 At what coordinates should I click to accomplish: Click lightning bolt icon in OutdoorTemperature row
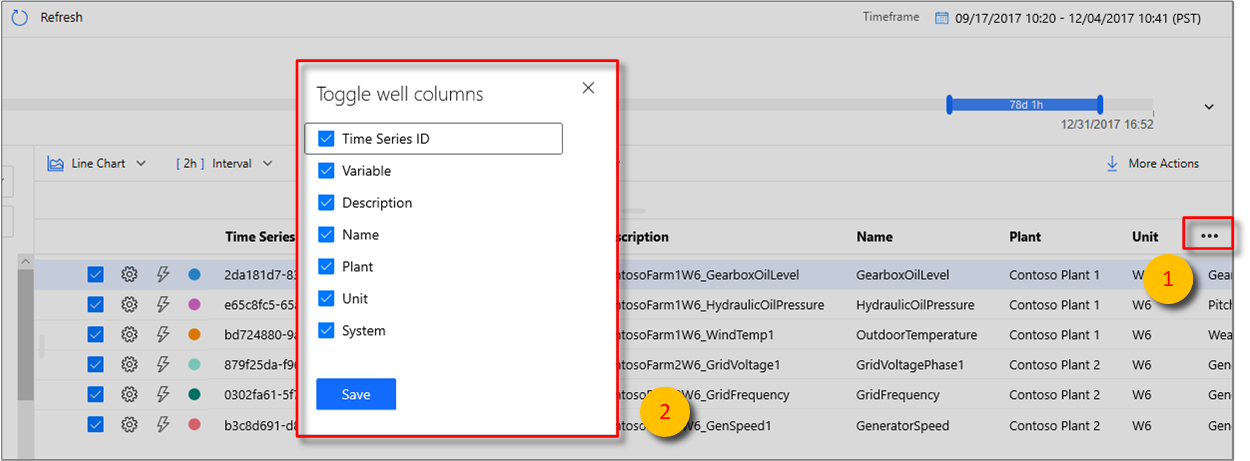163,335
